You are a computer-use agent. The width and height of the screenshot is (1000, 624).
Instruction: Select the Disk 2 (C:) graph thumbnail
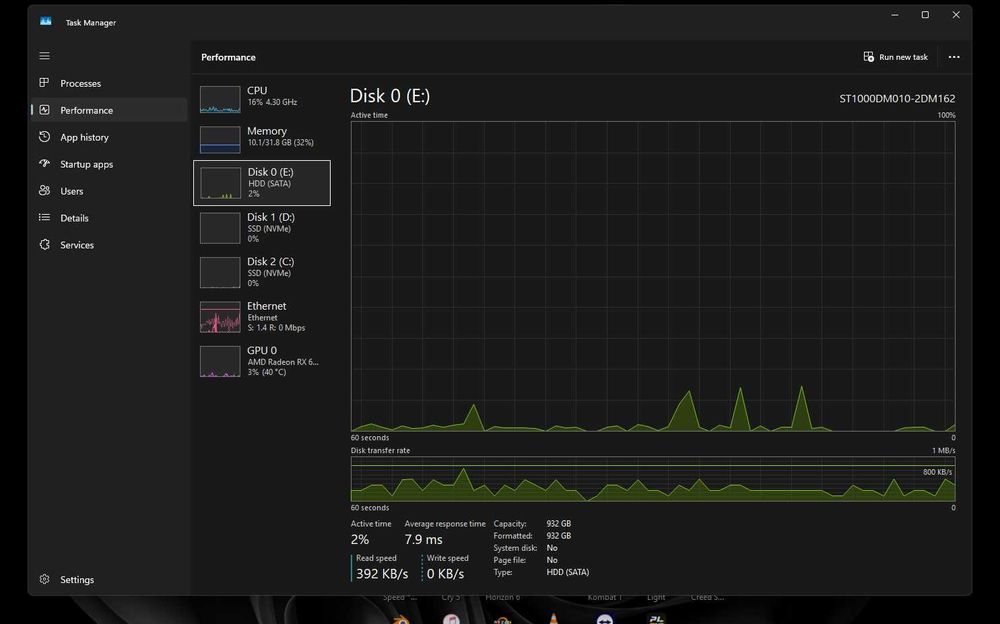tap(220, 272)
